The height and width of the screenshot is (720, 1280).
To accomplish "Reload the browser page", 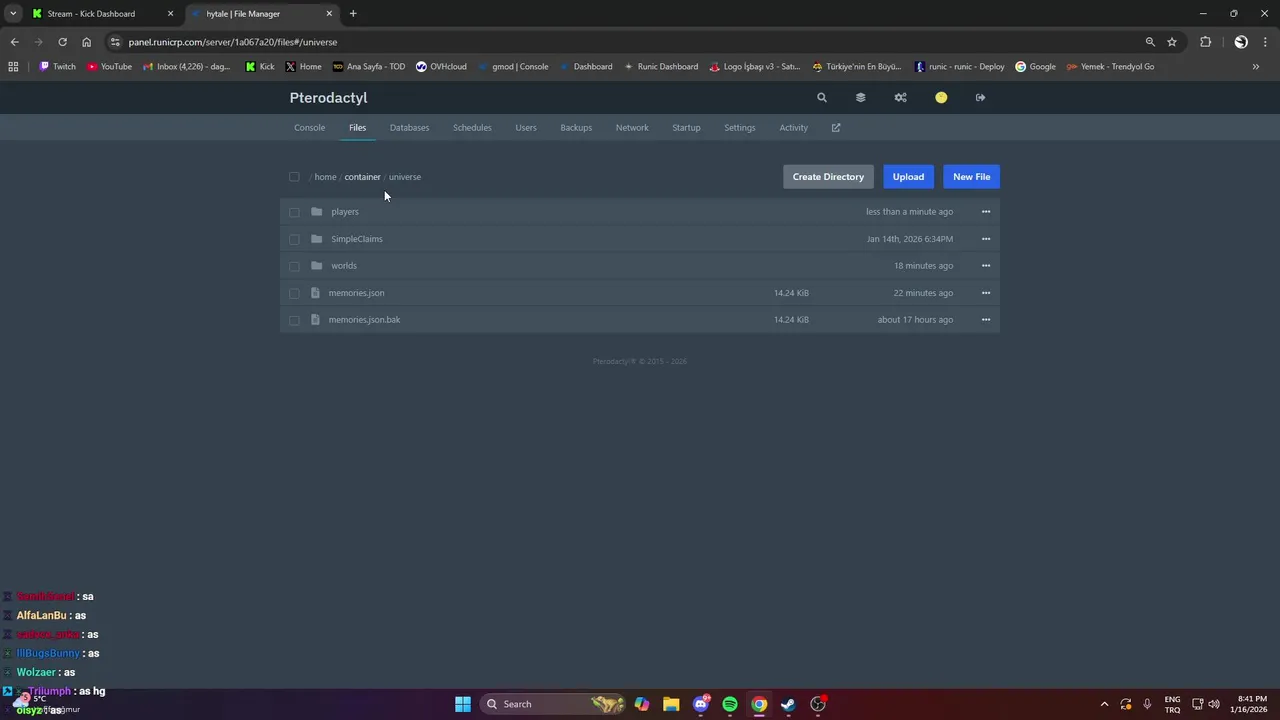I will [x=62, y=42].
